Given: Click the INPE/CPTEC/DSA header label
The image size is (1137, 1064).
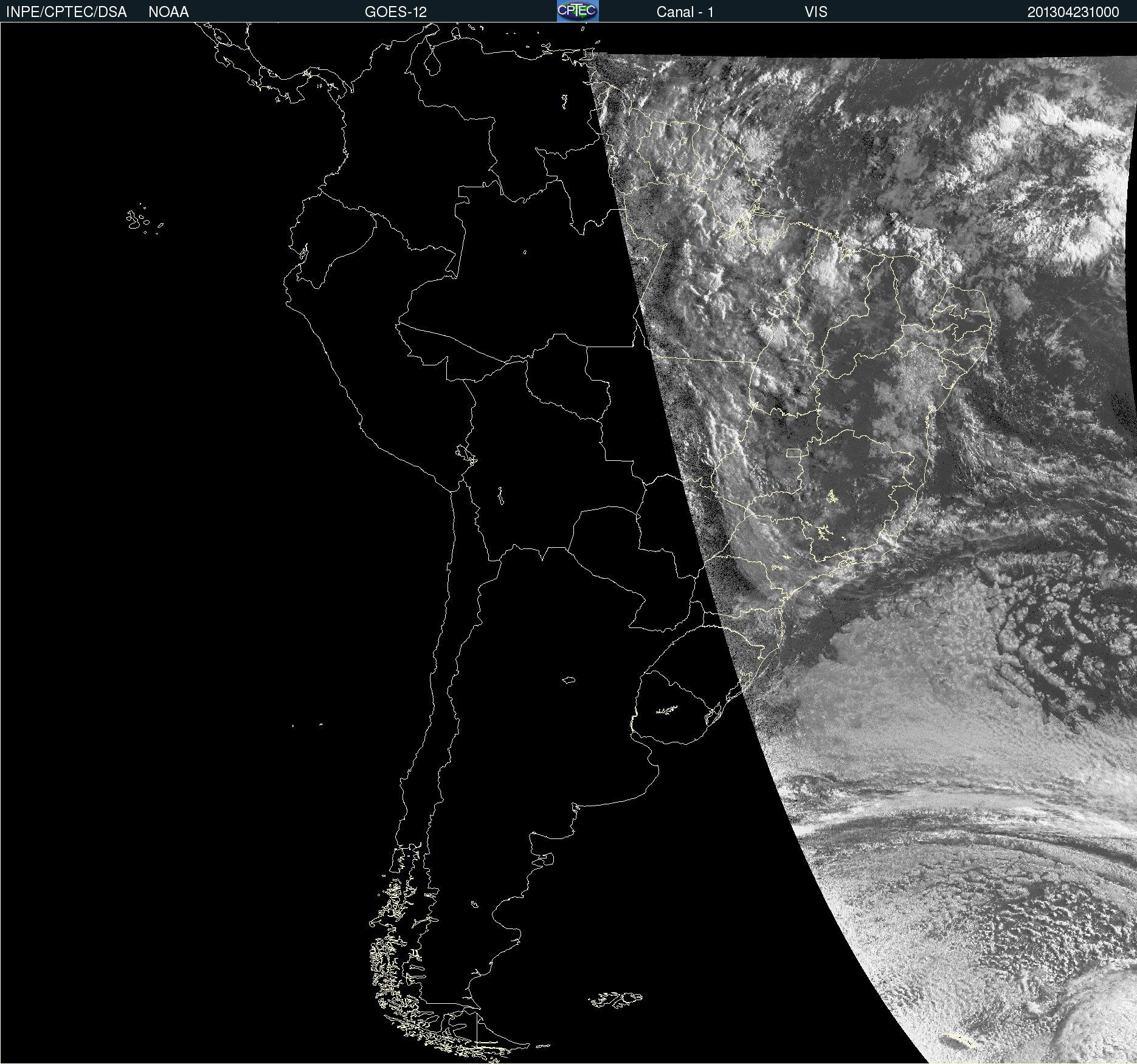Looking at the screenshot, I should pos(66,12).
